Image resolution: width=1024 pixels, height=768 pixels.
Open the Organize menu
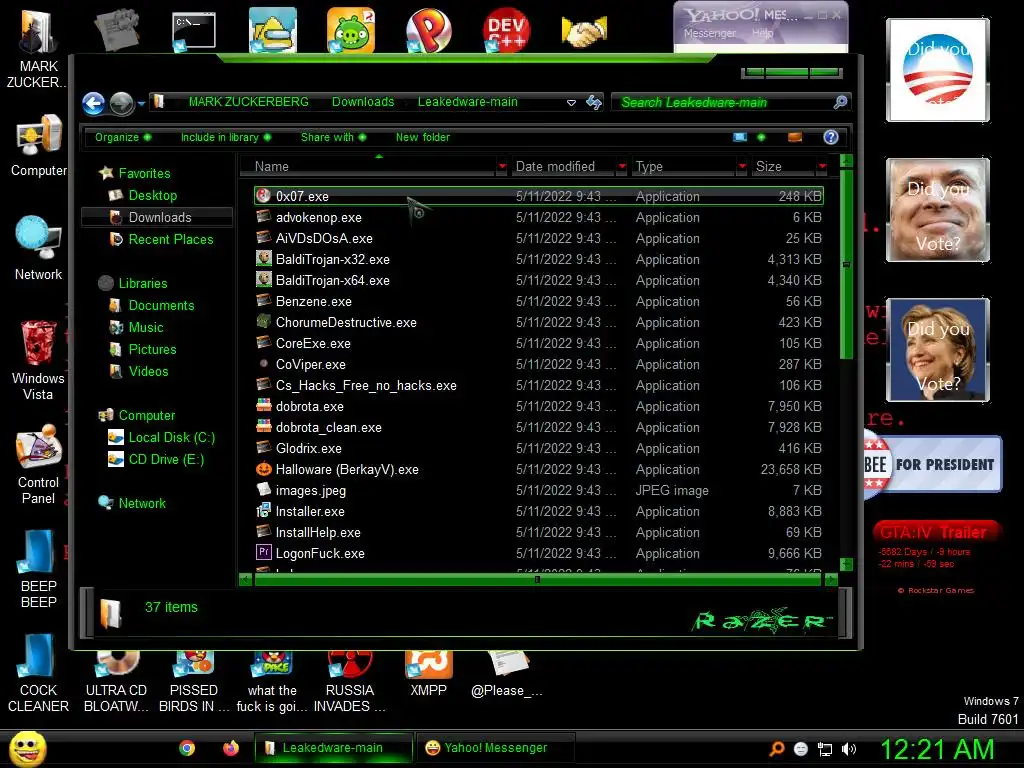pos(122,137)
